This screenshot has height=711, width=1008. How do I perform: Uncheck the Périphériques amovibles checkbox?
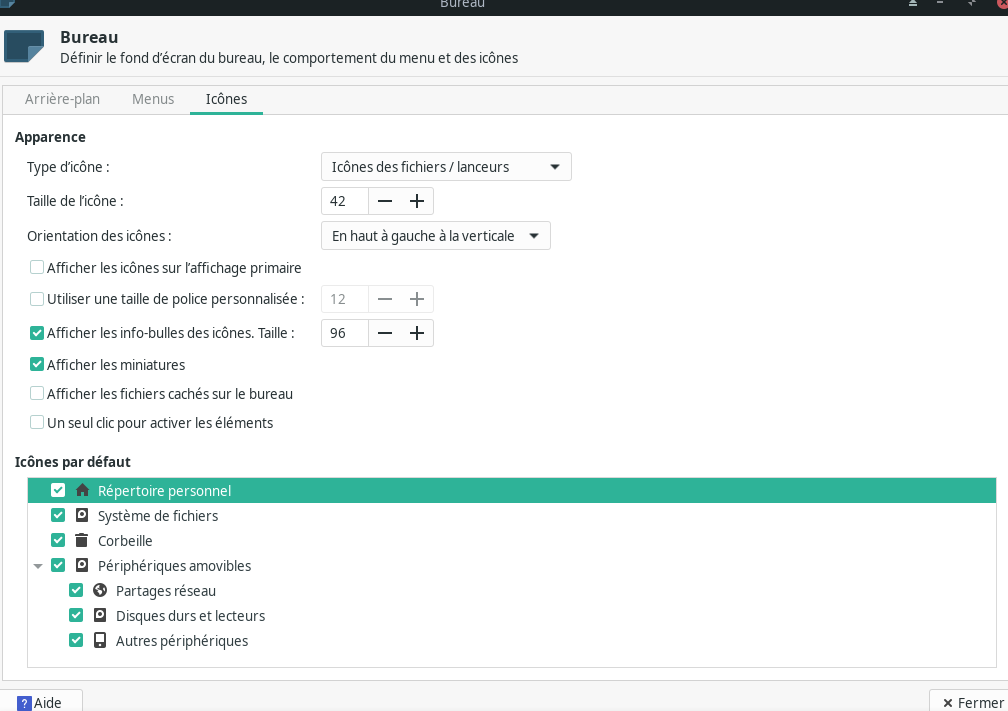pyautogui.click(x=58, y=565)
